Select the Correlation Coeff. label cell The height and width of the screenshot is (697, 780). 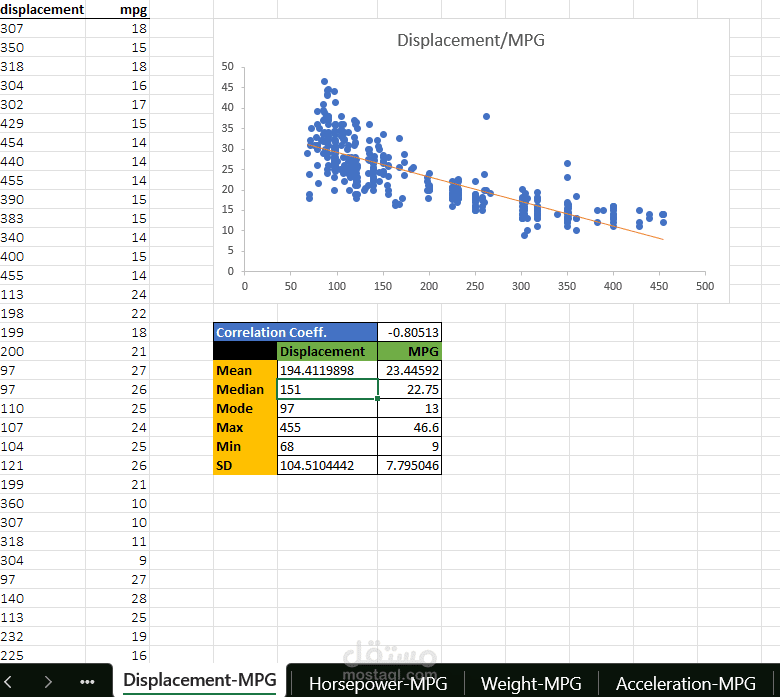pos(295,332)
